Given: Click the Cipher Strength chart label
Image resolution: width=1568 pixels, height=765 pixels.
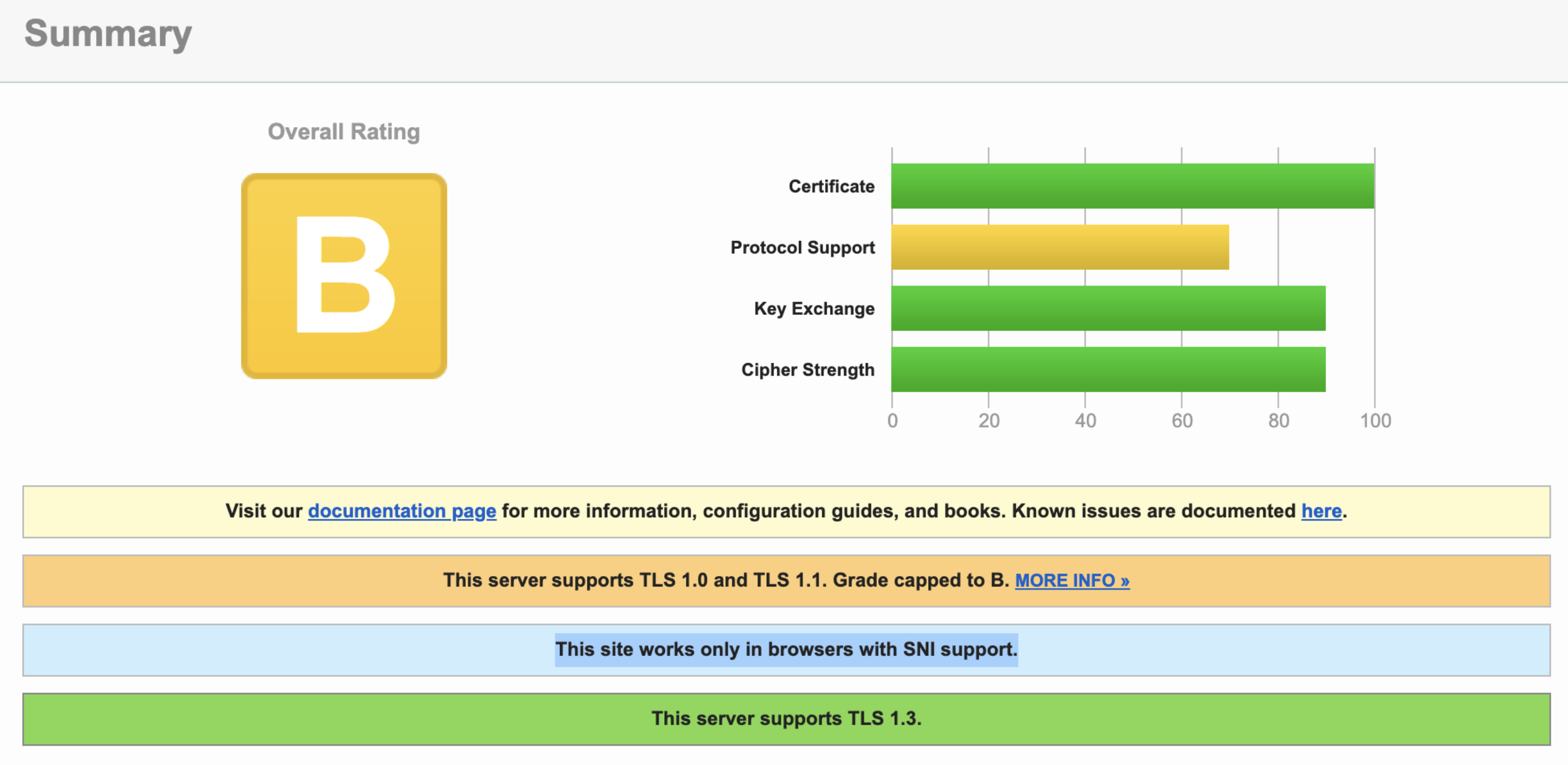Looking at the screenshot, I should coord(807,369).
